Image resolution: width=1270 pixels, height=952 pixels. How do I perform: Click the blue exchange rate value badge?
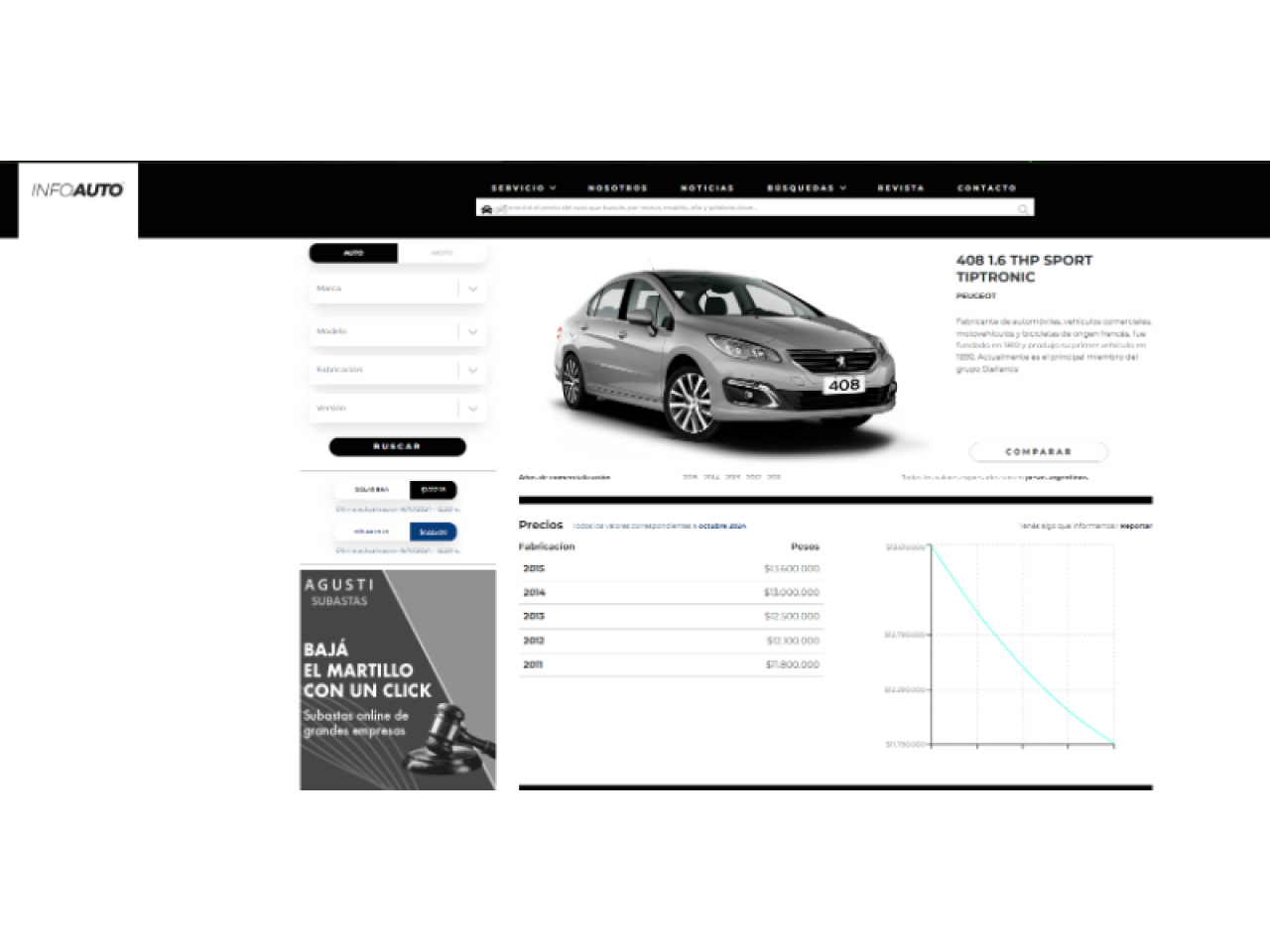pyautogui.click(x=434, y=532)
